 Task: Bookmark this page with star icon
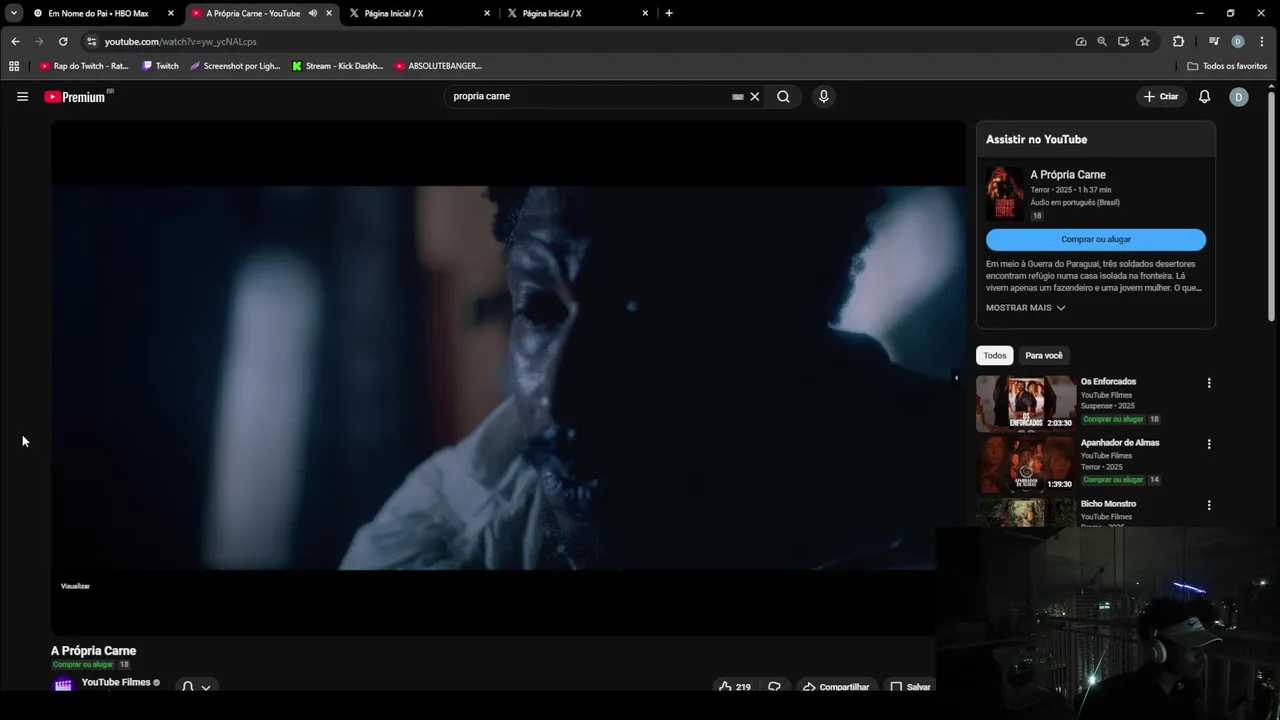[x=1145, y=42]
